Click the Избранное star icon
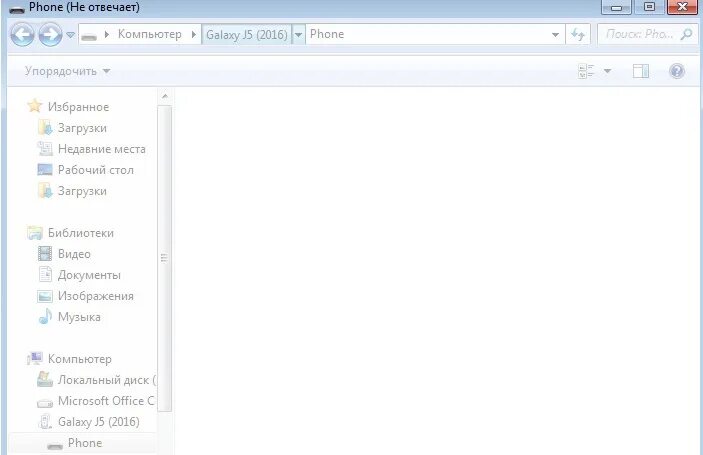This screenshot has height=455, width=703. (35, 106)
